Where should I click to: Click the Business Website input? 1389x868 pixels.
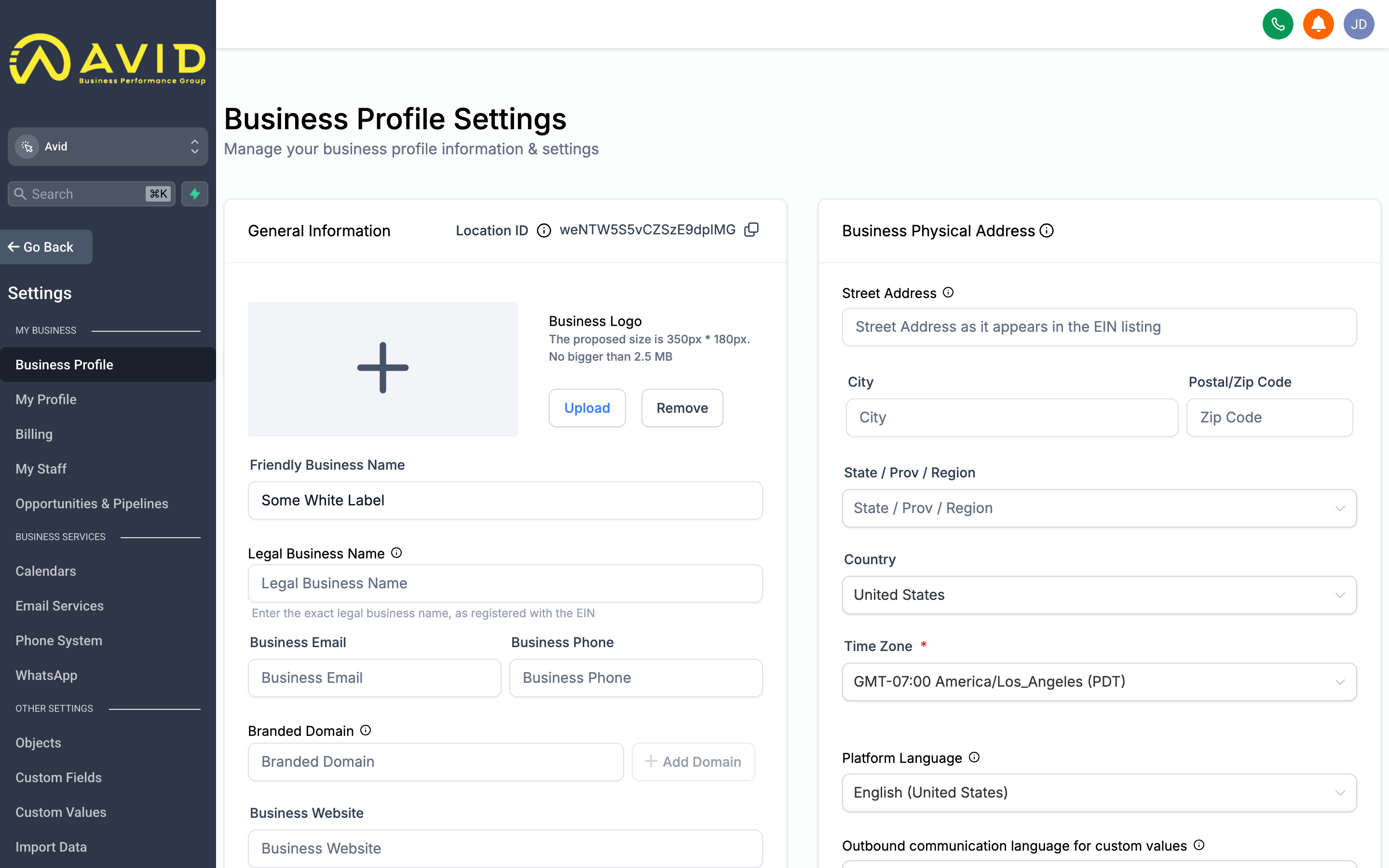[x=505, y=848]
